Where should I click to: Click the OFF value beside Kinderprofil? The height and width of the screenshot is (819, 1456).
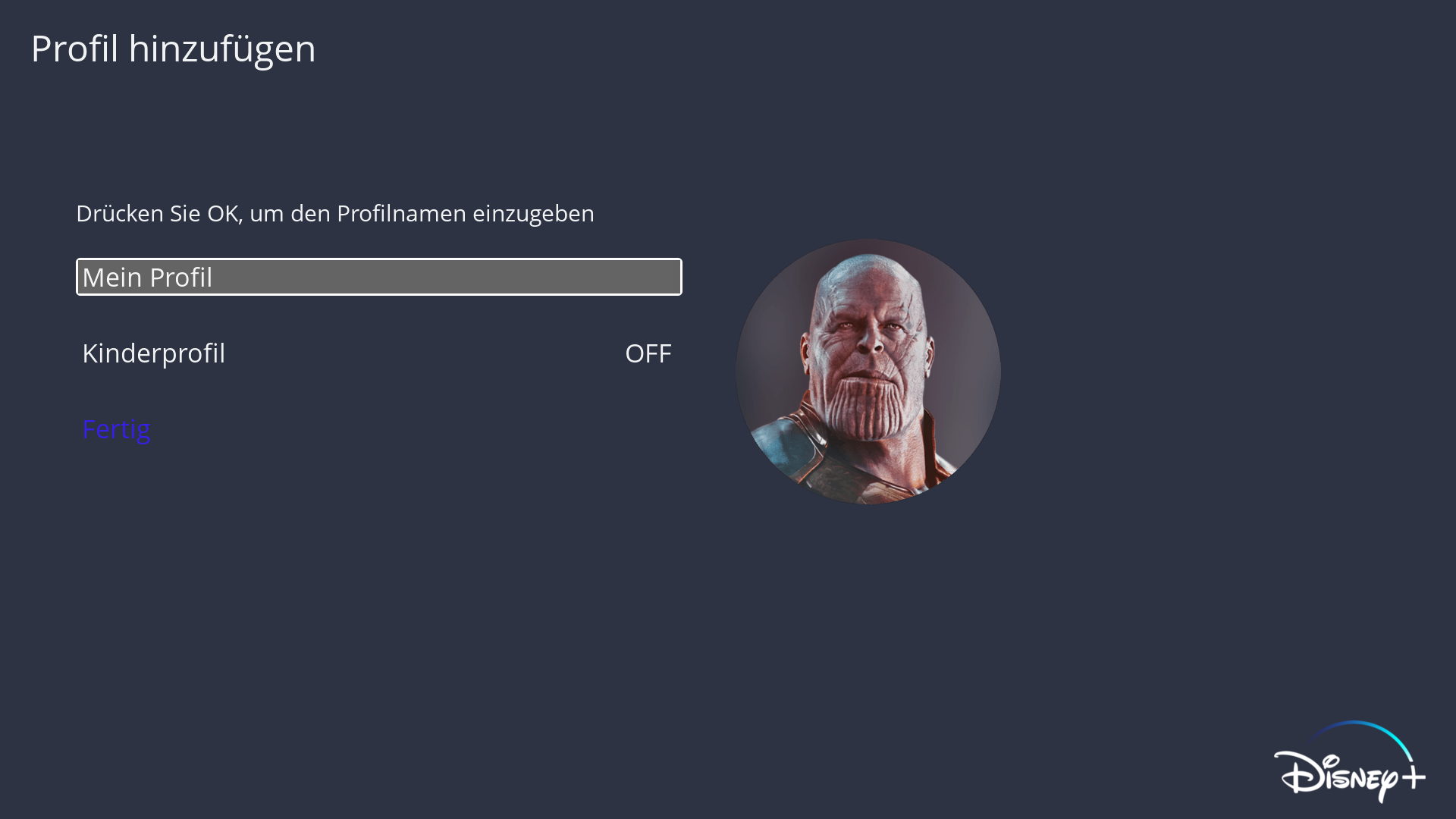pyautogui.click(x=648, y=353)
